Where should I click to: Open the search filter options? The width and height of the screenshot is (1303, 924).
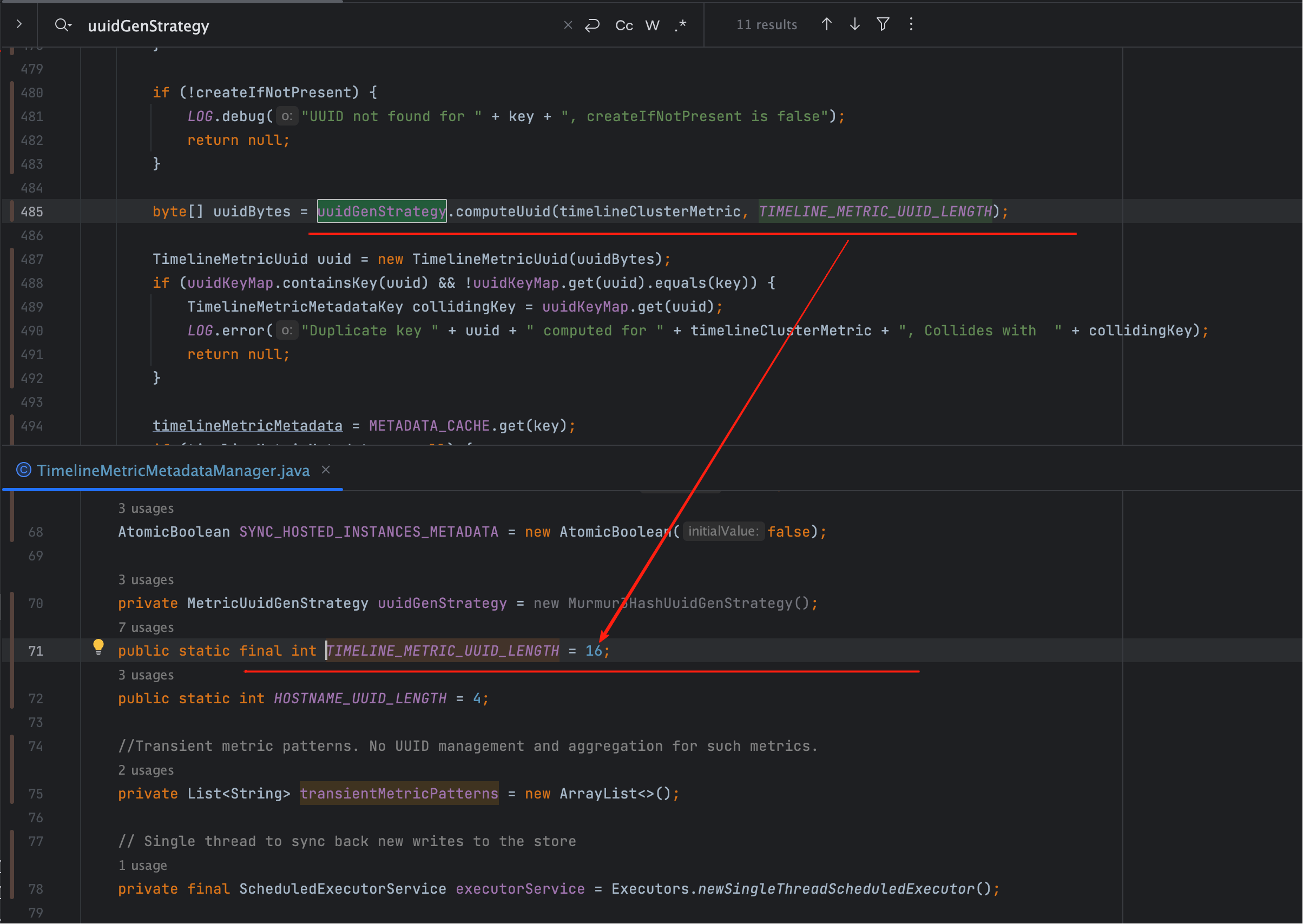pos(883,24)
